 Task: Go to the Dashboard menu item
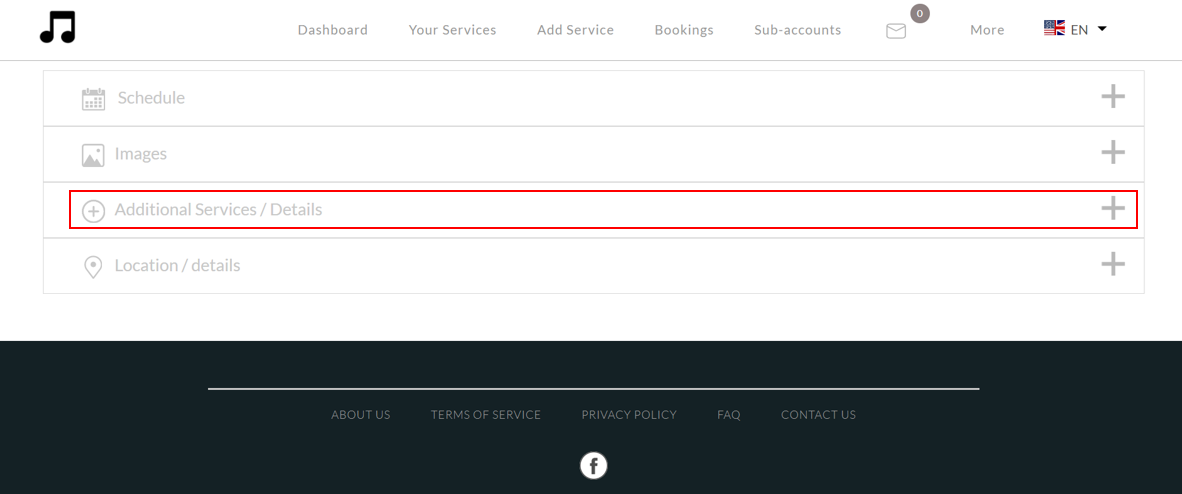point(333,30)
